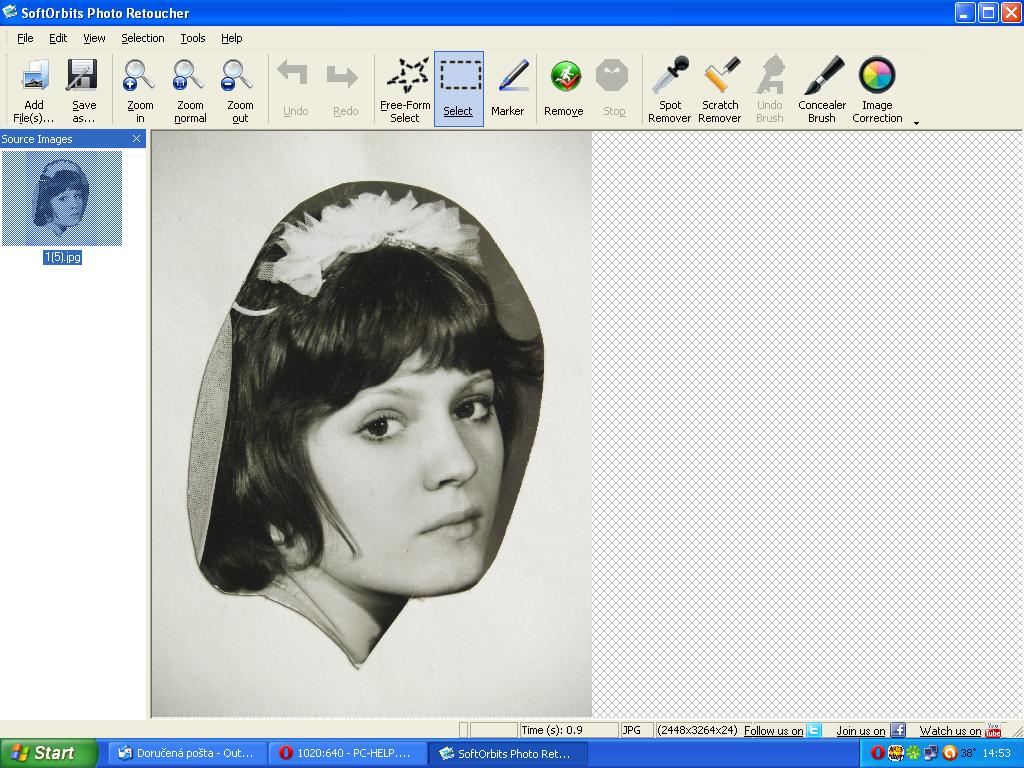Select the Free-Form Select tool

click(x=406, y=76)
